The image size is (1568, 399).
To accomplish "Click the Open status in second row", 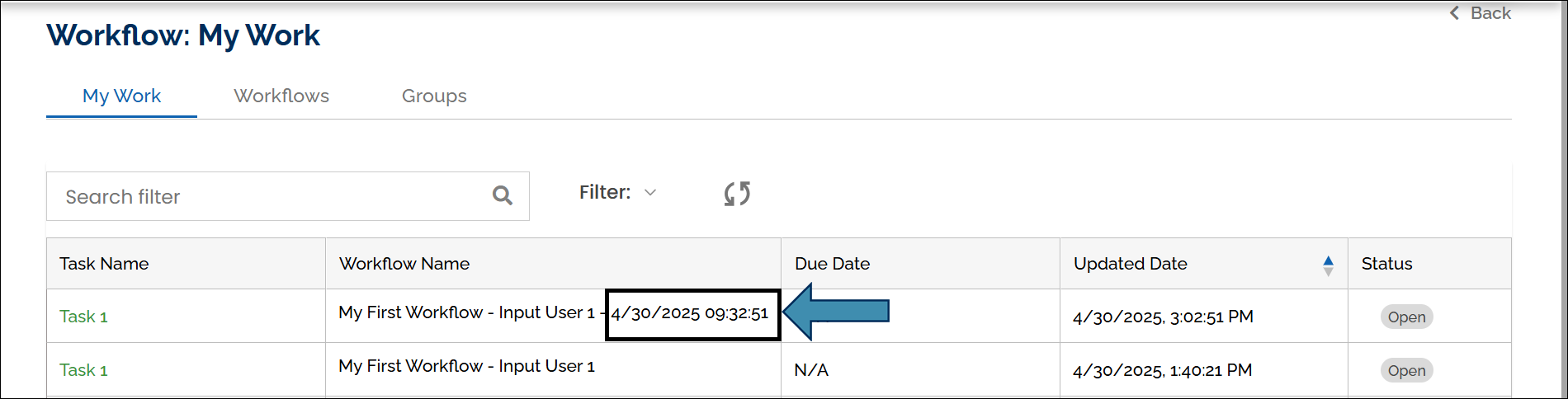I will (x=1406, y=371).
